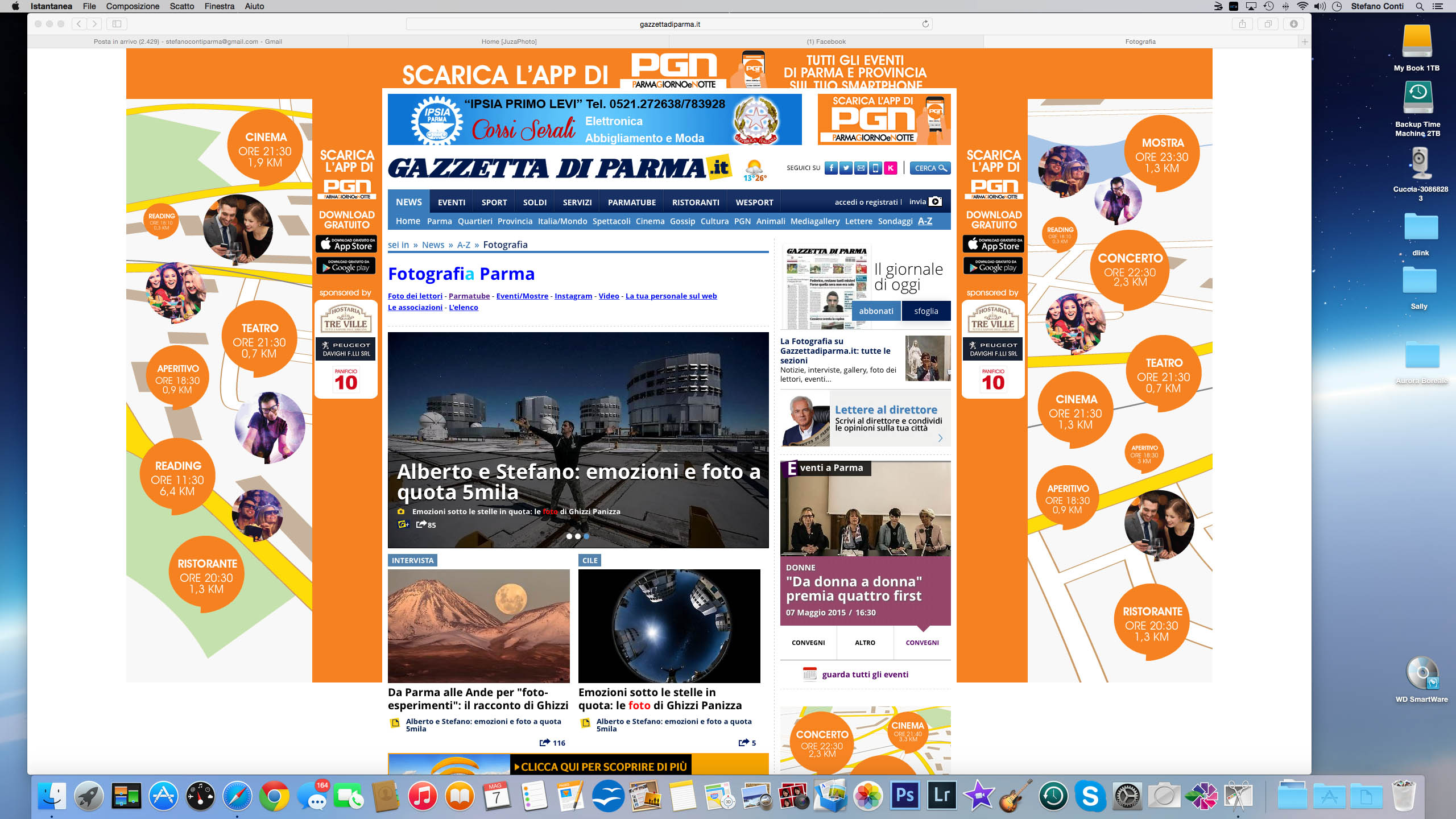Click accedi o registrati link
This screenshot has height=819, width=1456.
pos(866,202)
